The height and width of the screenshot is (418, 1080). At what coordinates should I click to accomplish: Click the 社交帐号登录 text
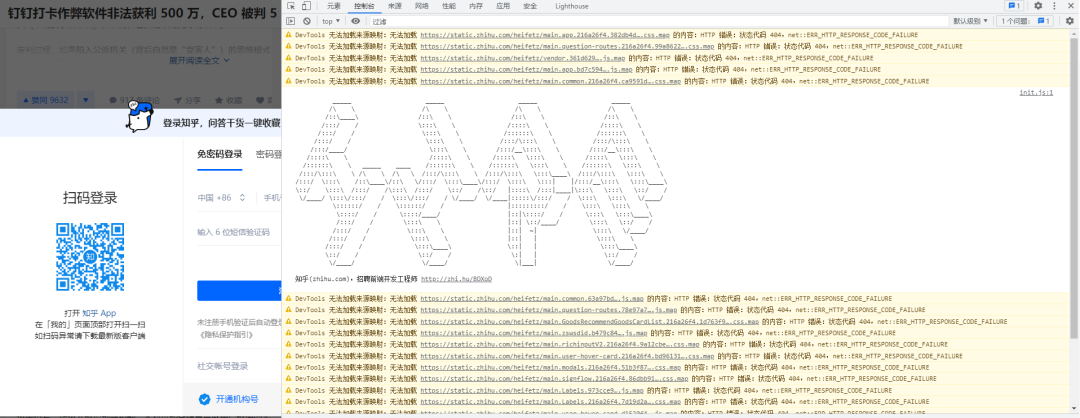[x=222, y=366]
